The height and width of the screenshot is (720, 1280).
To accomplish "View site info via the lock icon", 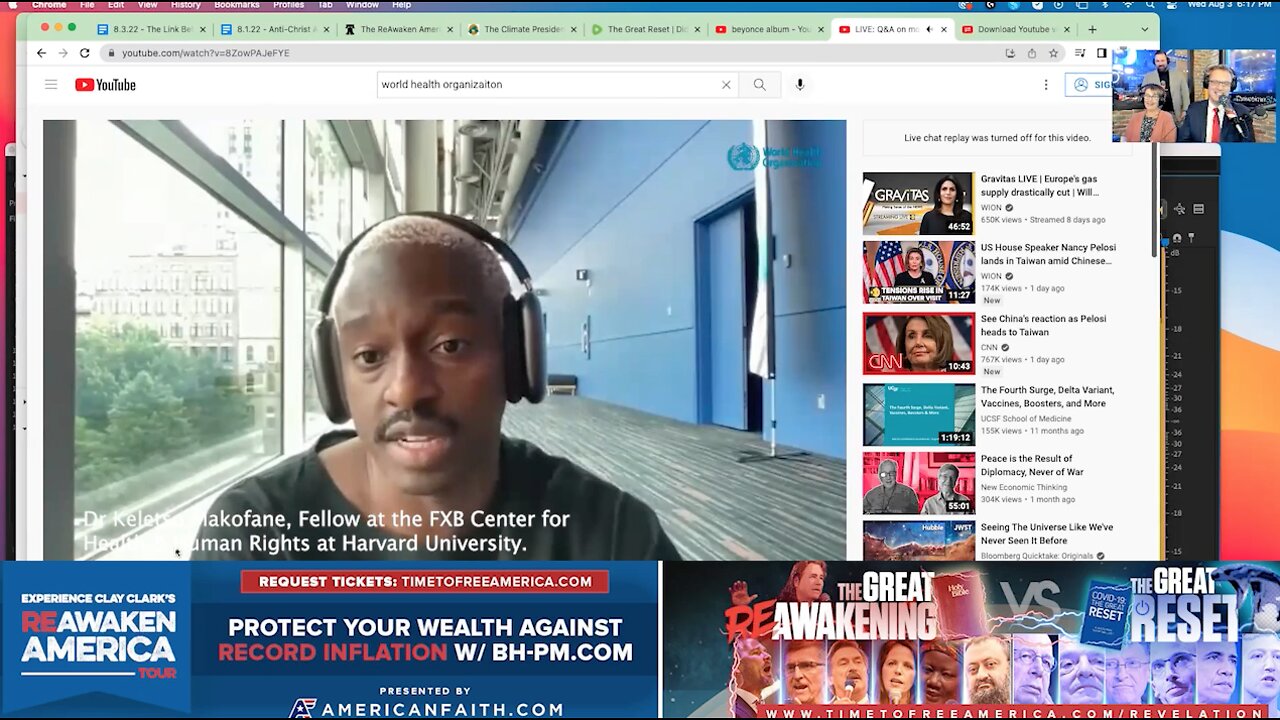I will click(x=111, y=53).
